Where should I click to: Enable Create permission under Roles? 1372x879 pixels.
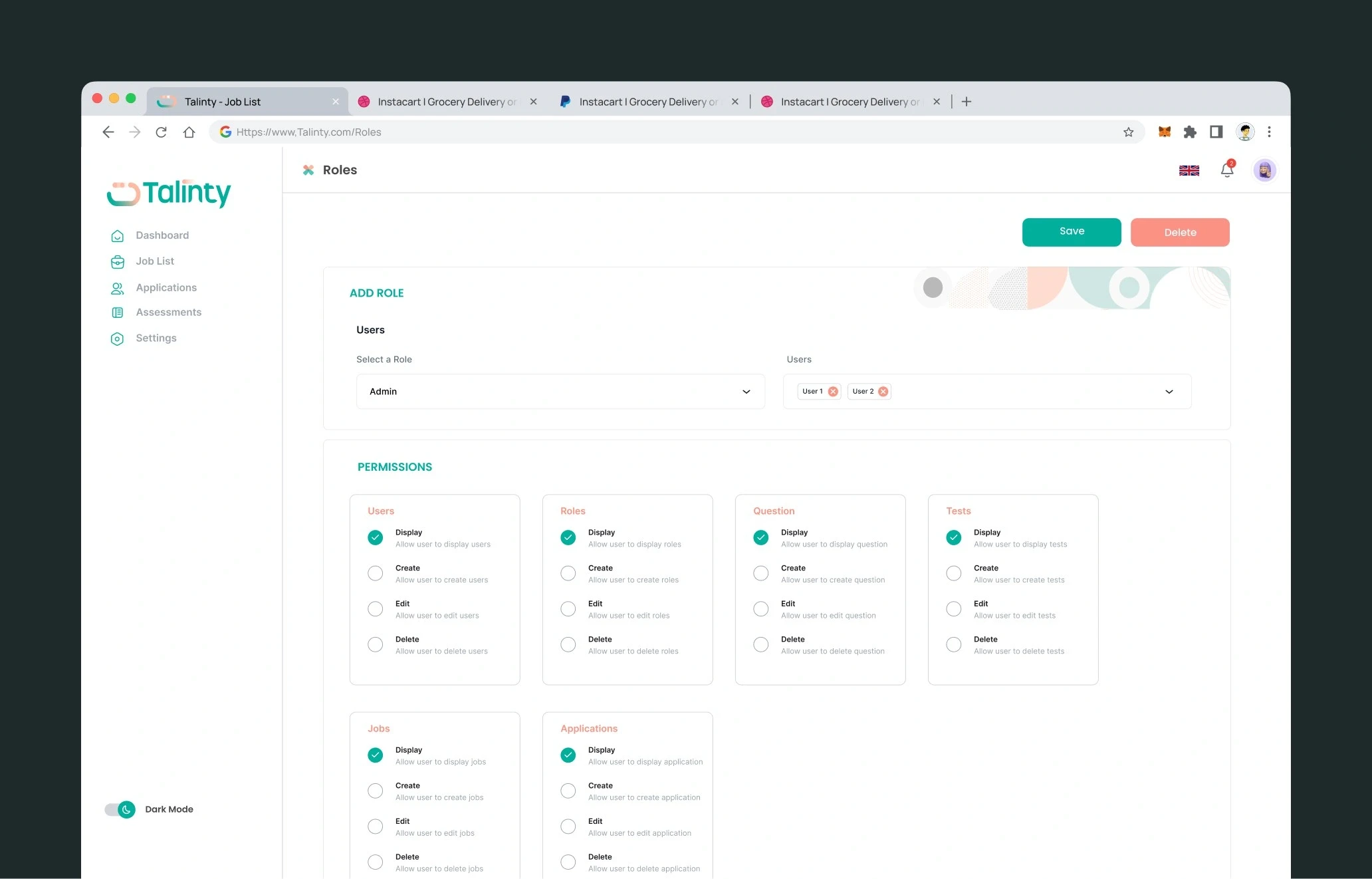pos(568,574)
